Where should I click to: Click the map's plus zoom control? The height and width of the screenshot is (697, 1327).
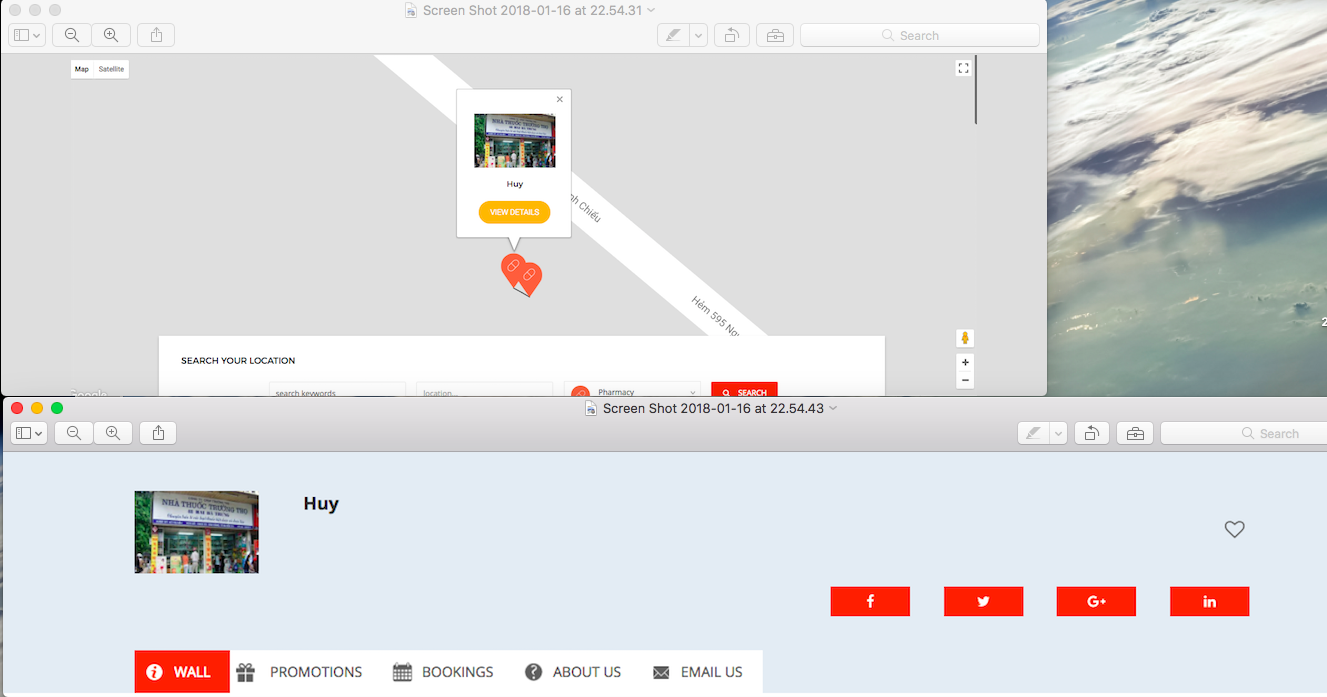[965, 362]
